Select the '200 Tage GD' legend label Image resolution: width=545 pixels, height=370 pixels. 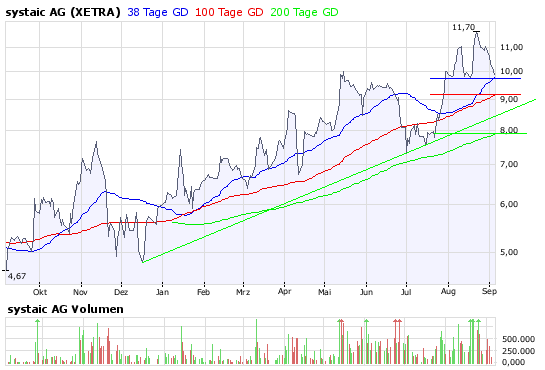(x=304, y=13)
